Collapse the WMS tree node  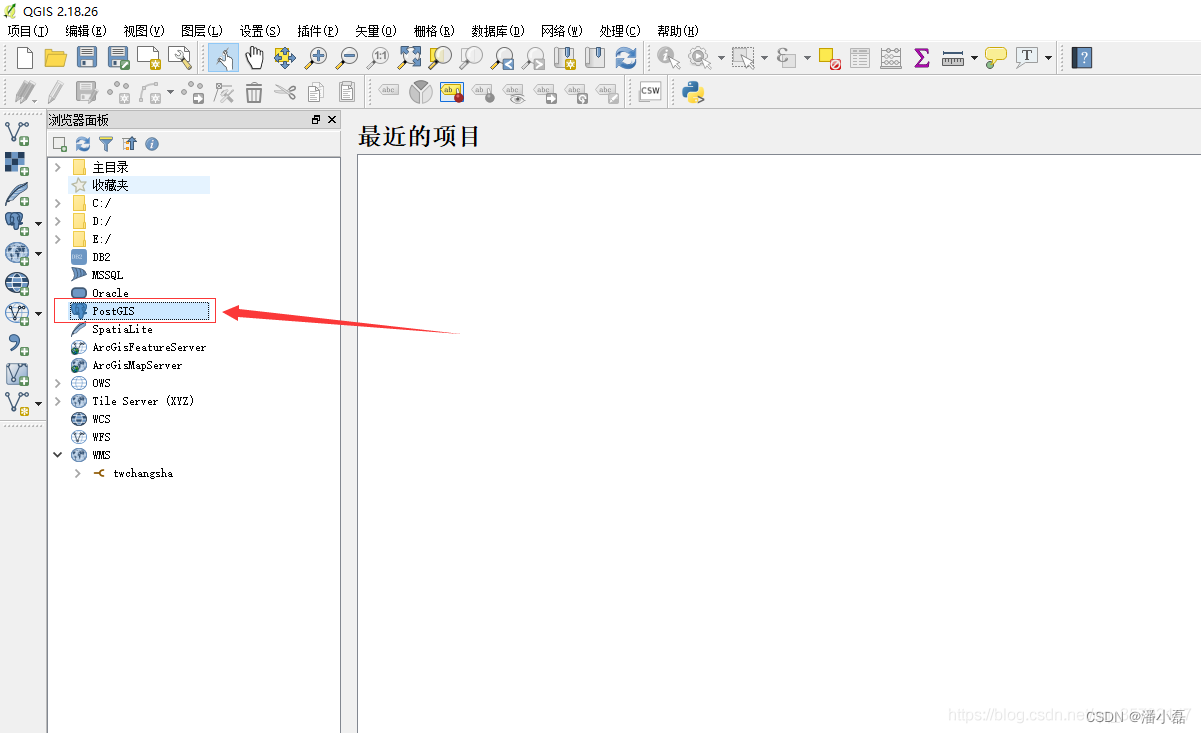pyautogui.click(x=58, y=455)
